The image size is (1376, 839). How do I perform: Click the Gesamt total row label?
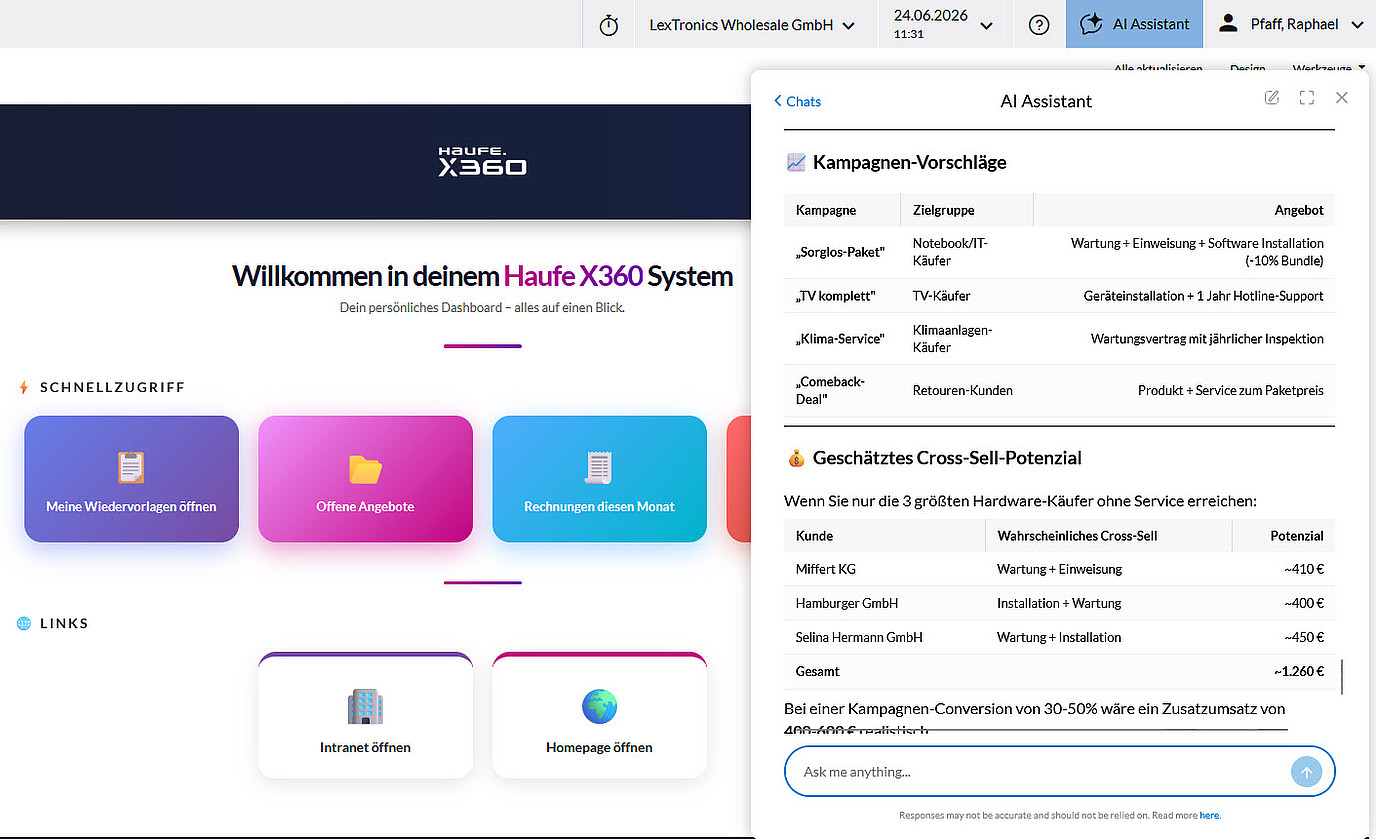point(818,671)
